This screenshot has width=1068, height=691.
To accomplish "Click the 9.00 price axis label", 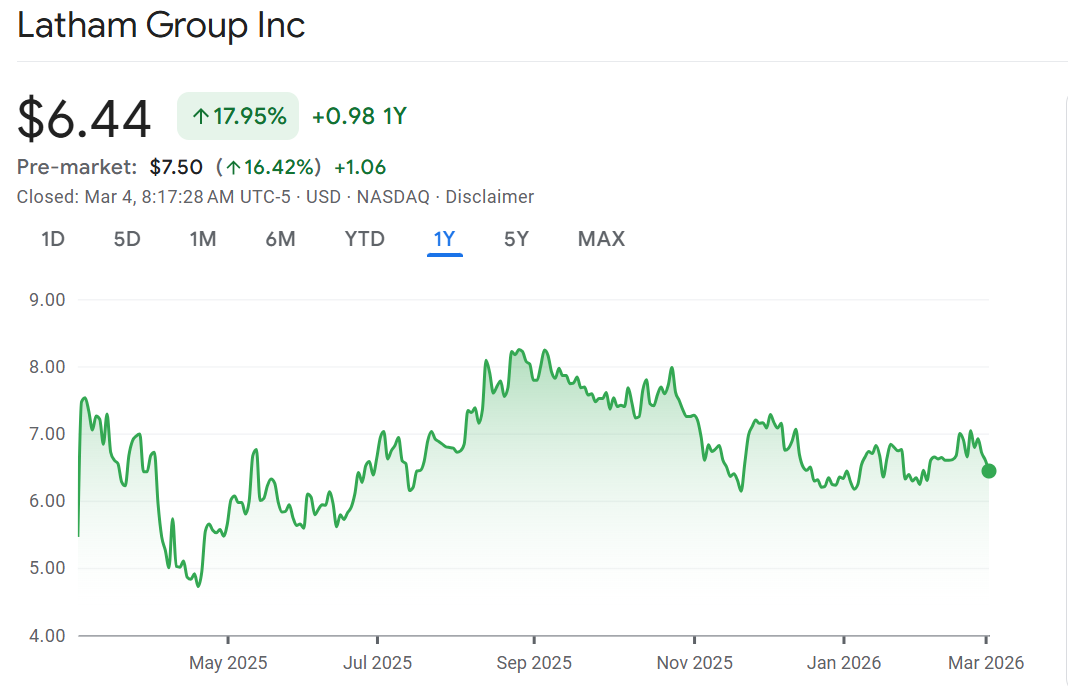I will pos(41,299).
